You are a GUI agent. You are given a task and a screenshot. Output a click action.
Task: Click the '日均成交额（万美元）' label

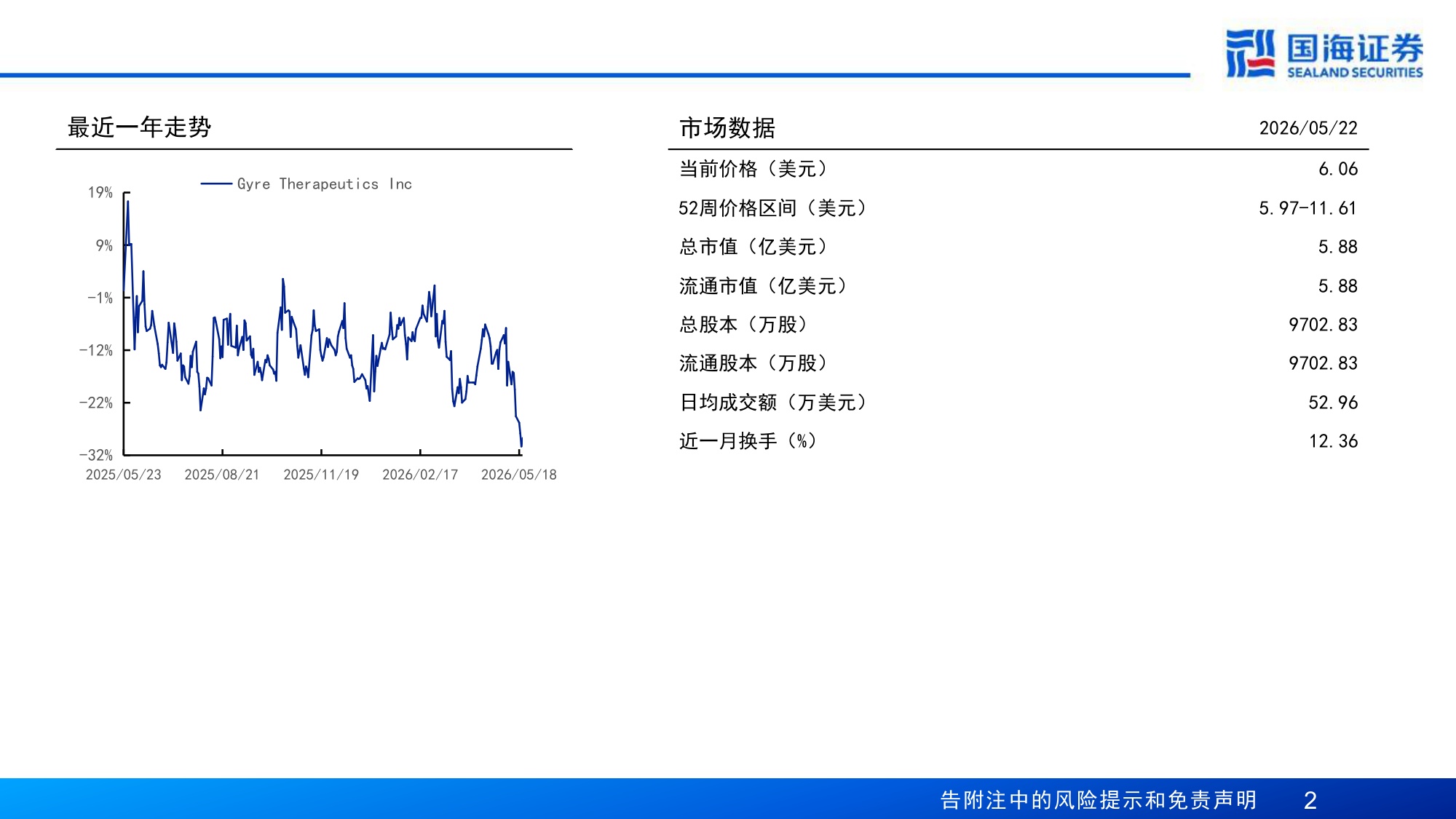coord(773,403)
